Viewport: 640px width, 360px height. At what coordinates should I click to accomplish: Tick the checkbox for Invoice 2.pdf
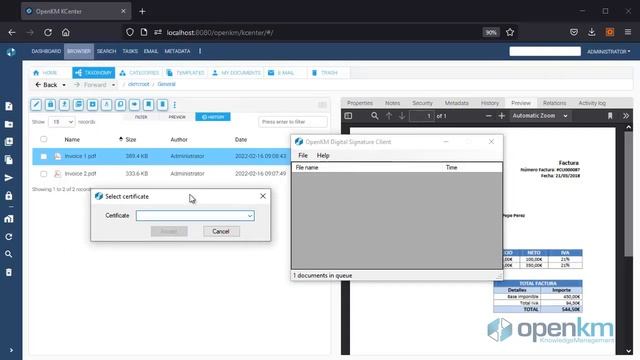pos(44,173)
